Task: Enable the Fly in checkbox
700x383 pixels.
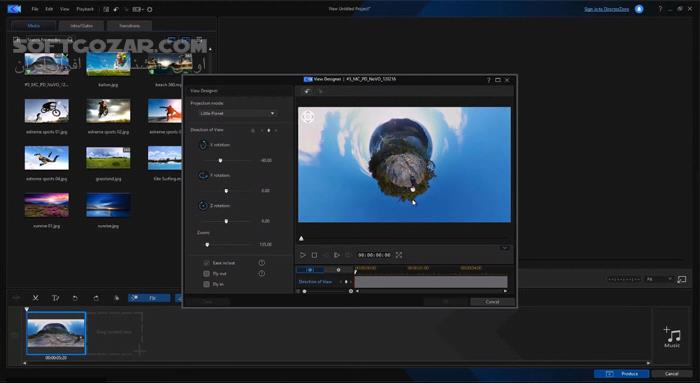Action: [206, 284]
